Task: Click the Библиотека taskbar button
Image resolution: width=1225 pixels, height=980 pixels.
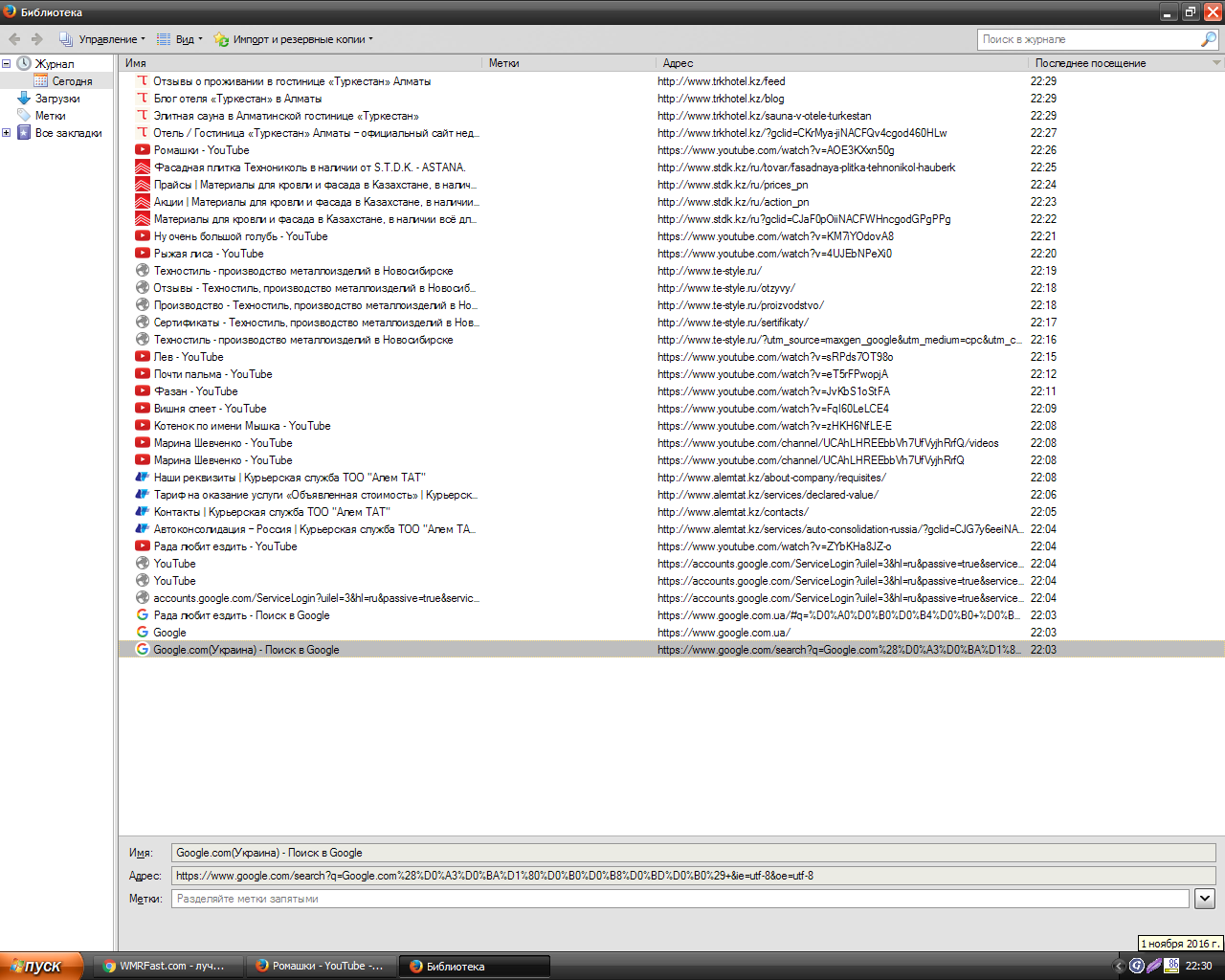Action: [x=474, y=967]
